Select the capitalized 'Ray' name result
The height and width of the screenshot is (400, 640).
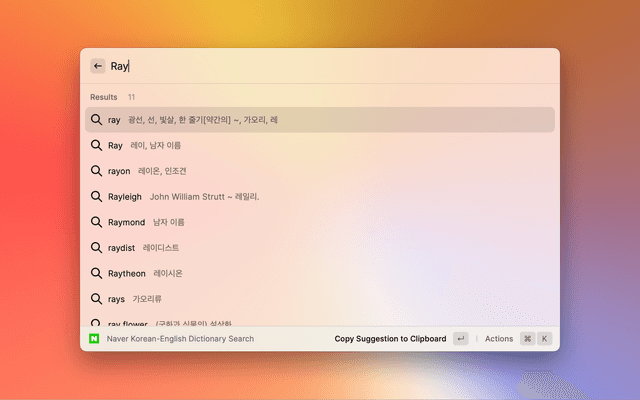(319, 145)
